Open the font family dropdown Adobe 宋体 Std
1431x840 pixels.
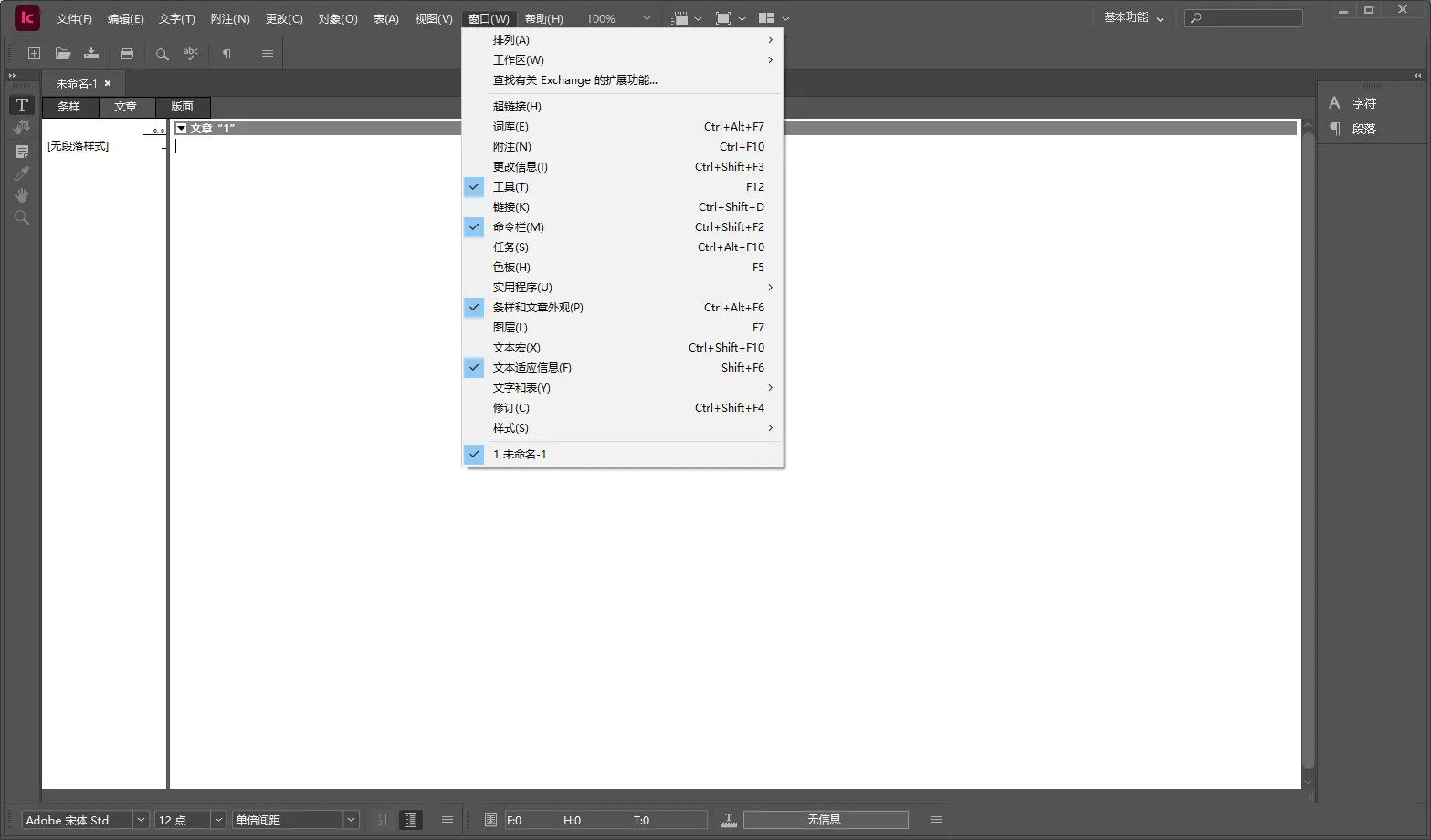(141, 820)
